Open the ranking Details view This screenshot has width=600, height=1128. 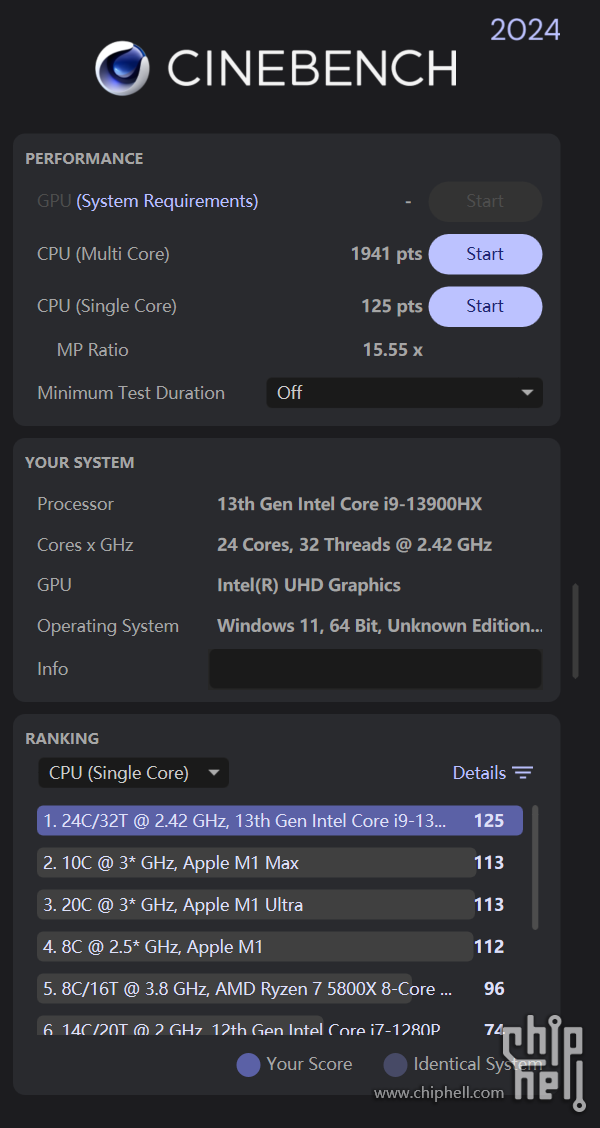point(493,773)
